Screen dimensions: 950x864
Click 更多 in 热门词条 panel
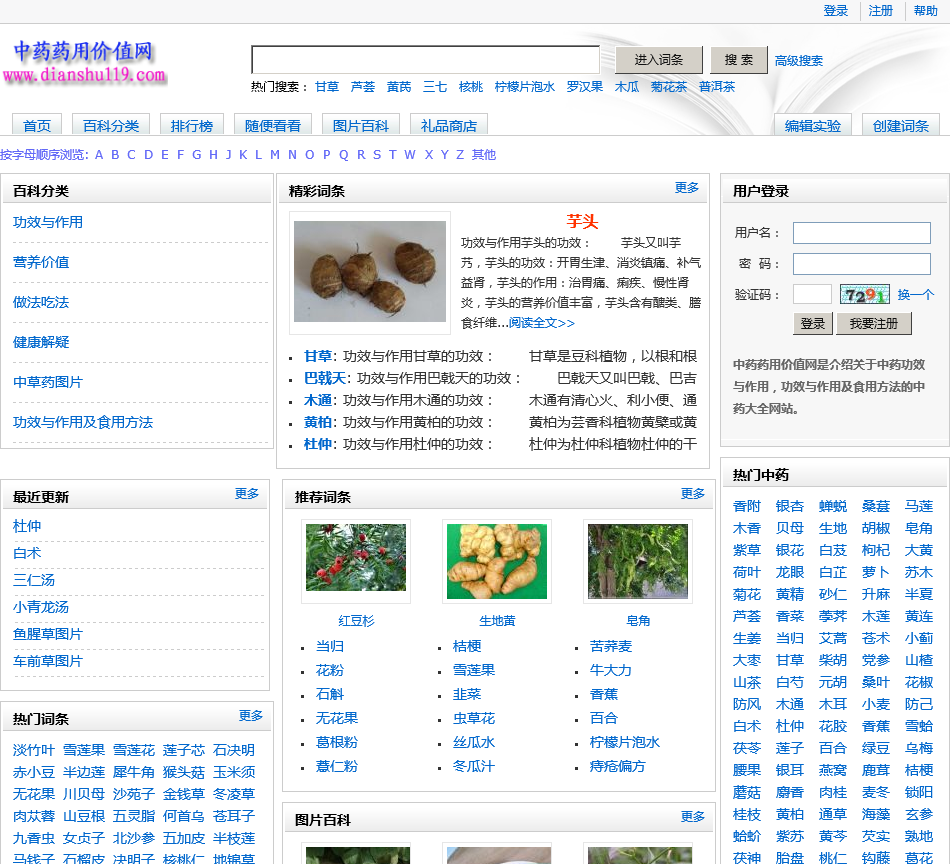251,716
